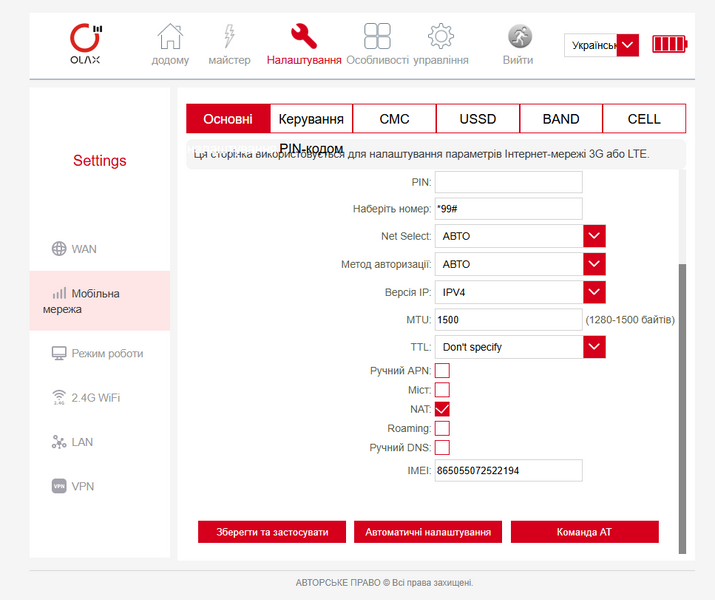Click Зберегти та застосувати button
Image resolution: width=715 pixels, height=600 pixels.
[x=272, y=532]
